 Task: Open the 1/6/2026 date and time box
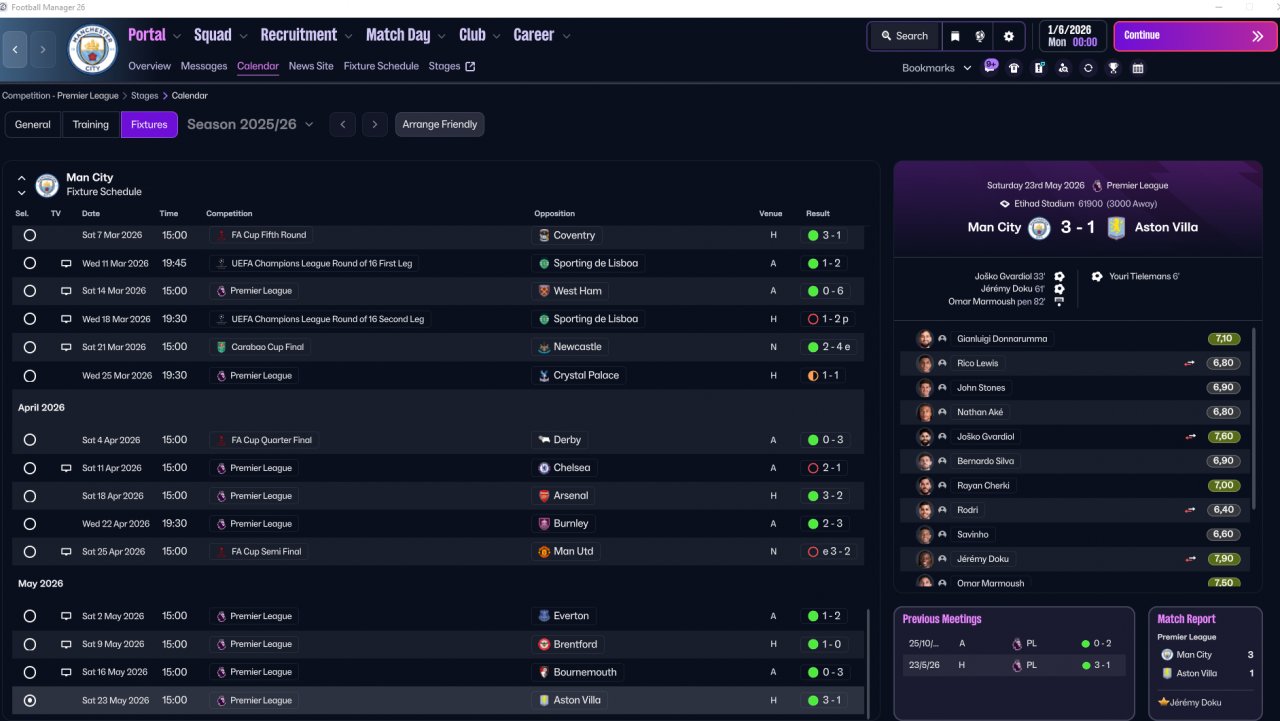pyautogui.click(x=1073, y=36)
